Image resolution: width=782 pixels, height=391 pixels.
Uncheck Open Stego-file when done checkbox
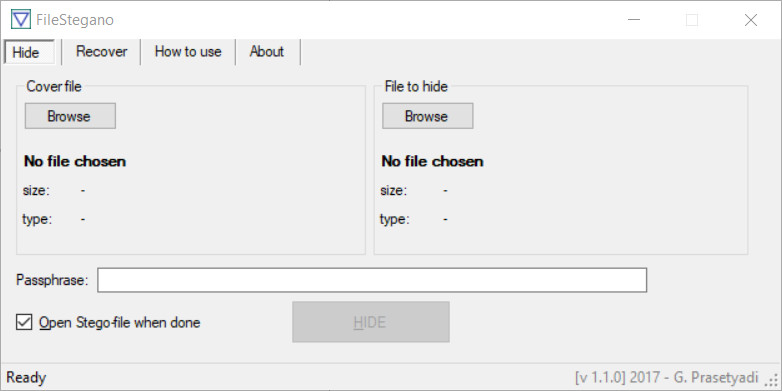point(23,322)
